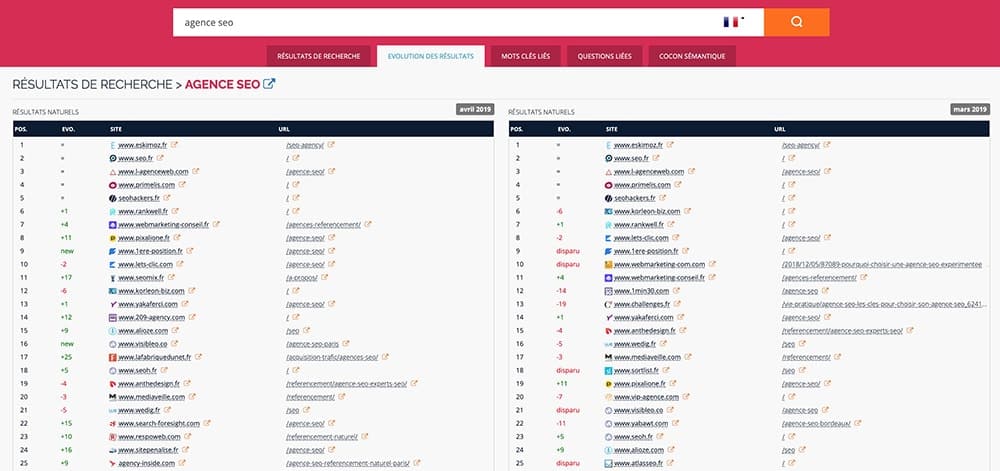Click external icon next to www.lafabriquedunet.fr
Screen dimensions: 1000x471
198,357
